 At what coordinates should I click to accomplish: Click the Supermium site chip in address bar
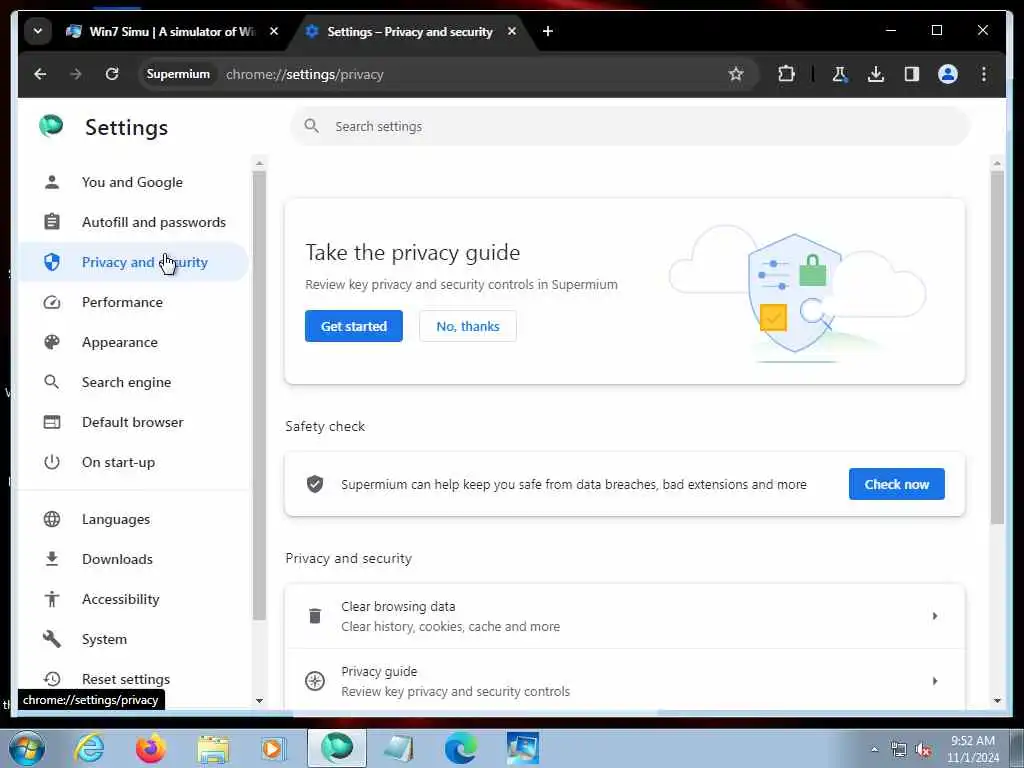click(178, 74)
